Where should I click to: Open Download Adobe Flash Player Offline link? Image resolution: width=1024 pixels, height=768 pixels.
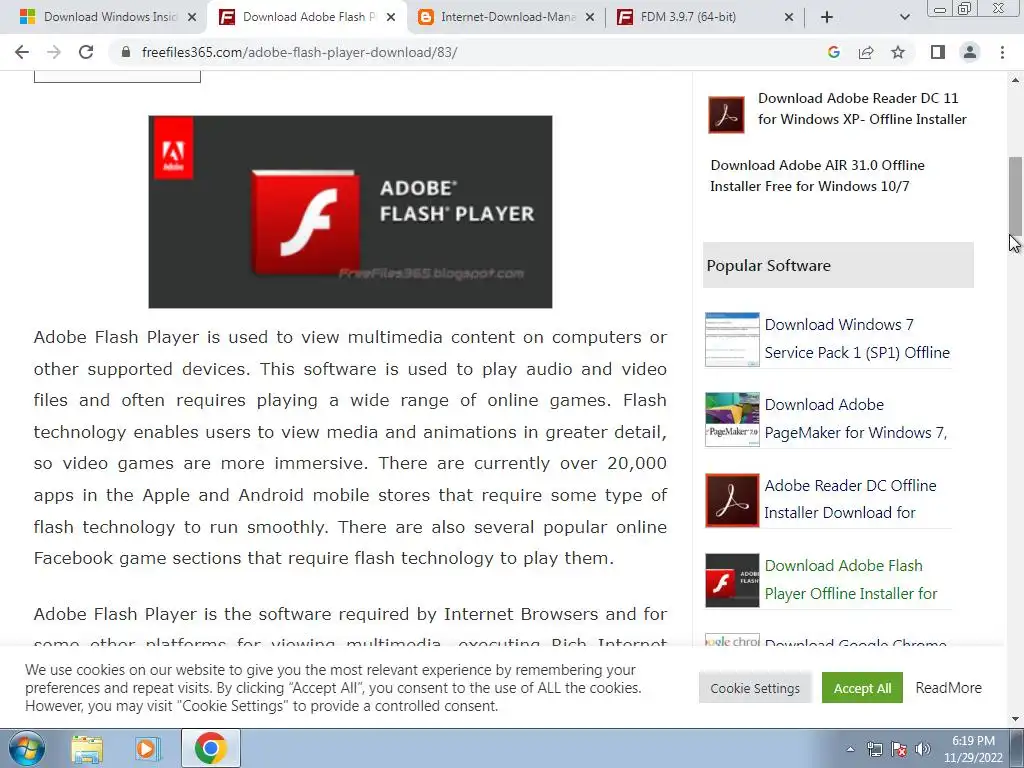851,579
